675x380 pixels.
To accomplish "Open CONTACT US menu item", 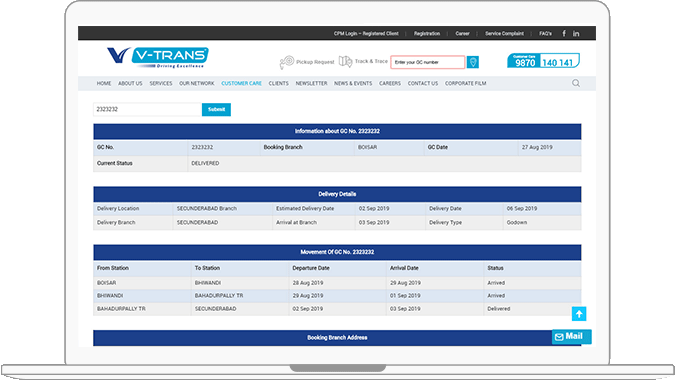I will (423, 83).
